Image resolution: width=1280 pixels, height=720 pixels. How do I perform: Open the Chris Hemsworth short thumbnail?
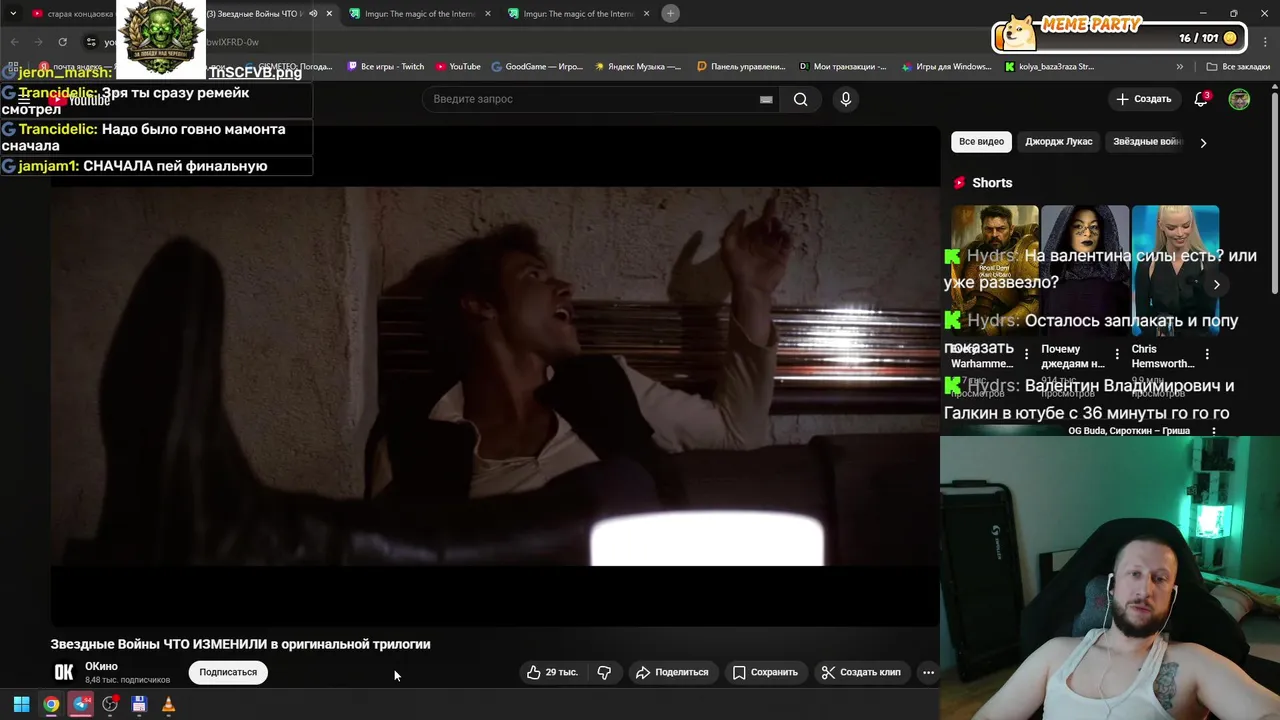tap(1175, 272)
